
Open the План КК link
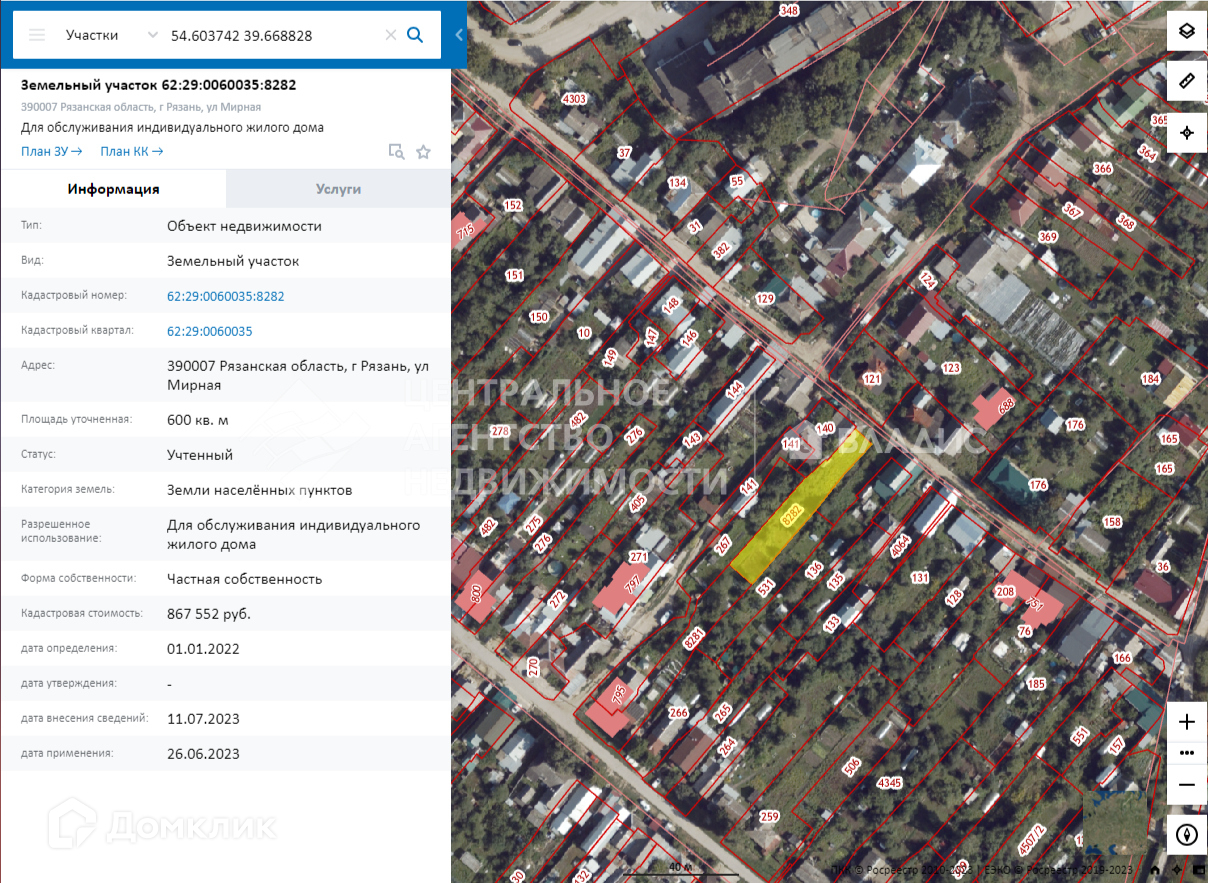[131, 151]
